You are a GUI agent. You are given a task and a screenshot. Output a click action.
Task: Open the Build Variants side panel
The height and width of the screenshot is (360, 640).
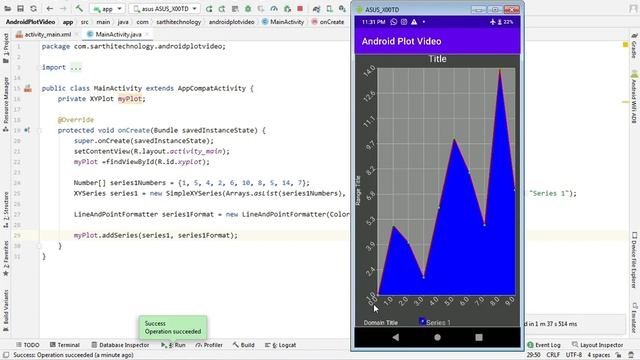[6, 311]
